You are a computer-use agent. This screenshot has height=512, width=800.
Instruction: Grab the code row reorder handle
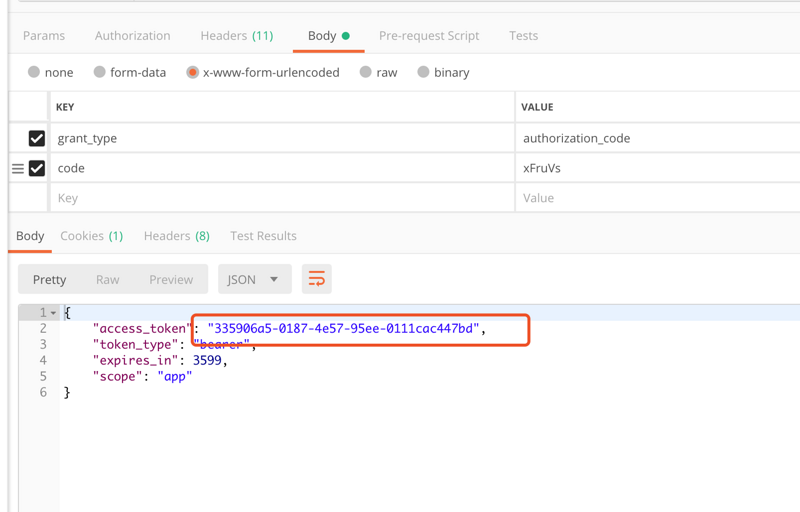tap(18, 168)
